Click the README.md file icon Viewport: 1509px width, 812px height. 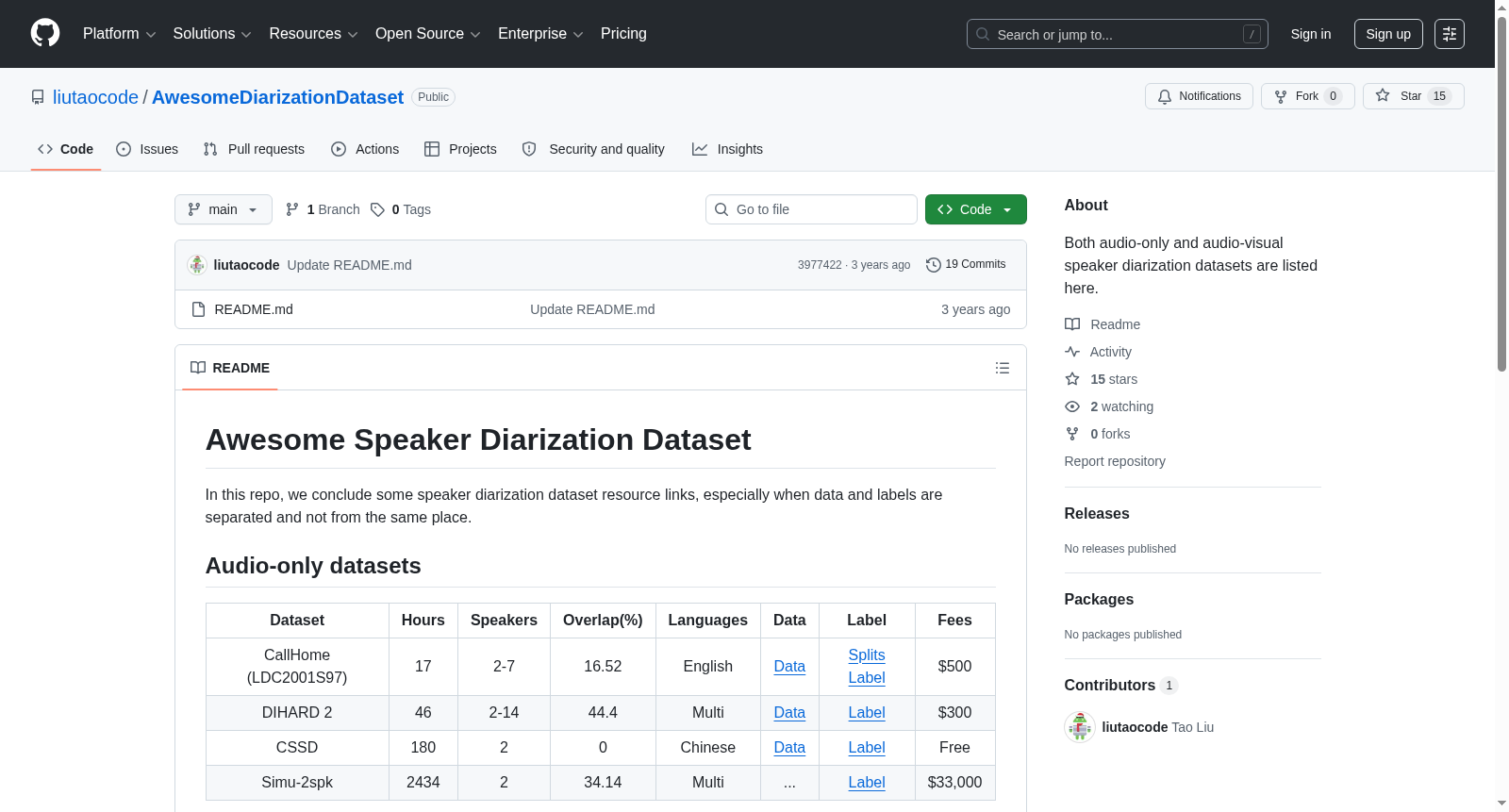click(198, 309)
